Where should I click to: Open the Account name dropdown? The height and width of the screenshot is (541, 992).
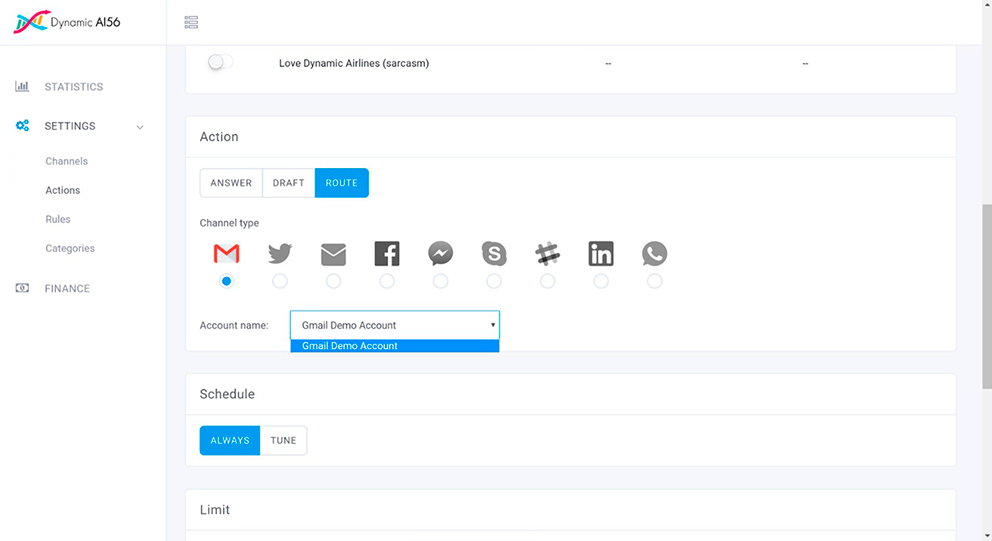click(394, 325)
